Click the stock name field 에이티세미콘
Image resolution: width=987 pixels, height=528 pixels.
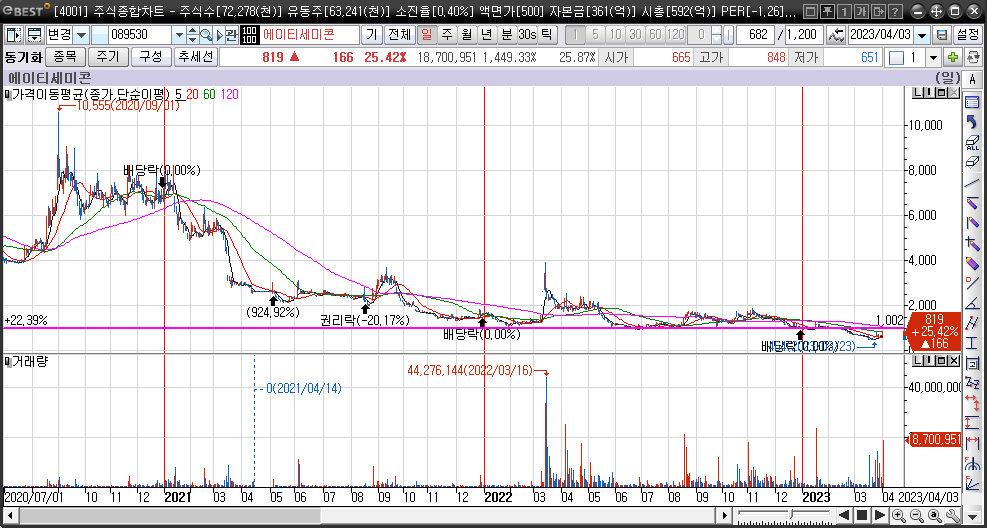pyautogui.click(x=309, y=35)
